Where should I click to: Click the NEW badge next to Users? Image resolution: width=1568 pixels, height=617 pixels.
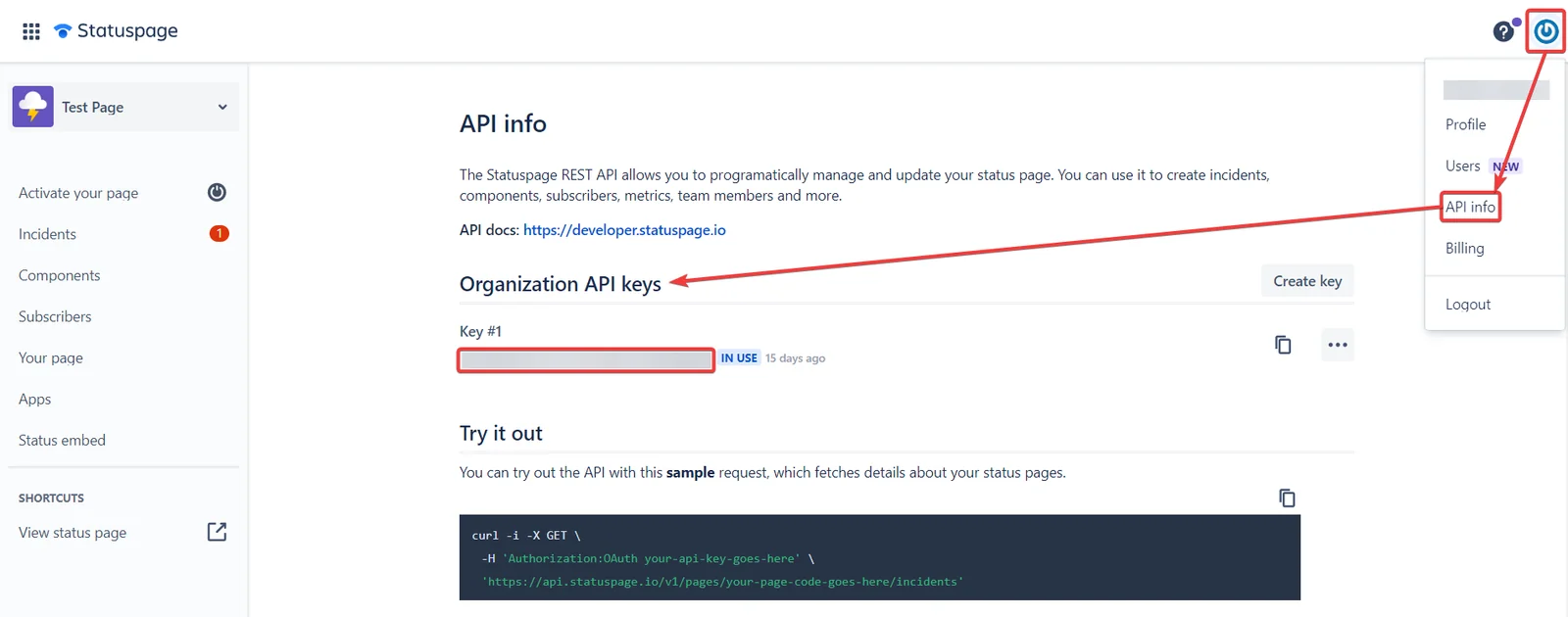tap(1505, 166)
